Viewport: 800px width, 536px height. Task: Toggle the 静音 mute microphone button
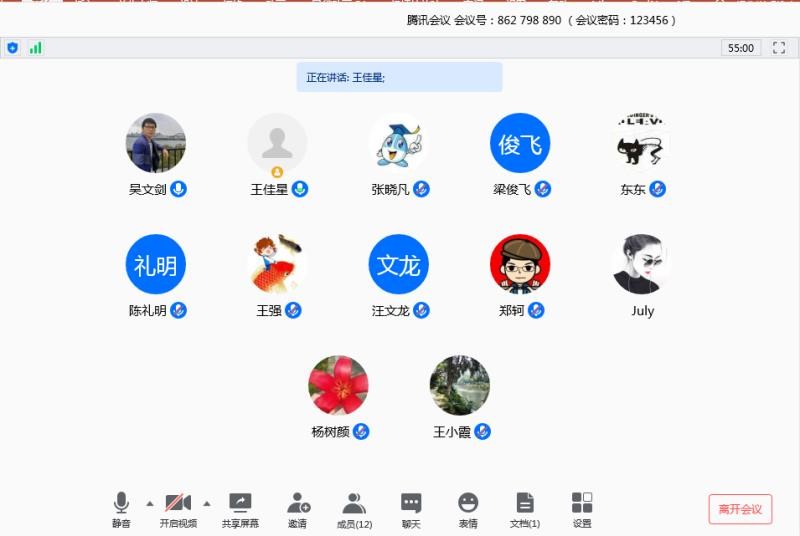[x=121, y=503]
